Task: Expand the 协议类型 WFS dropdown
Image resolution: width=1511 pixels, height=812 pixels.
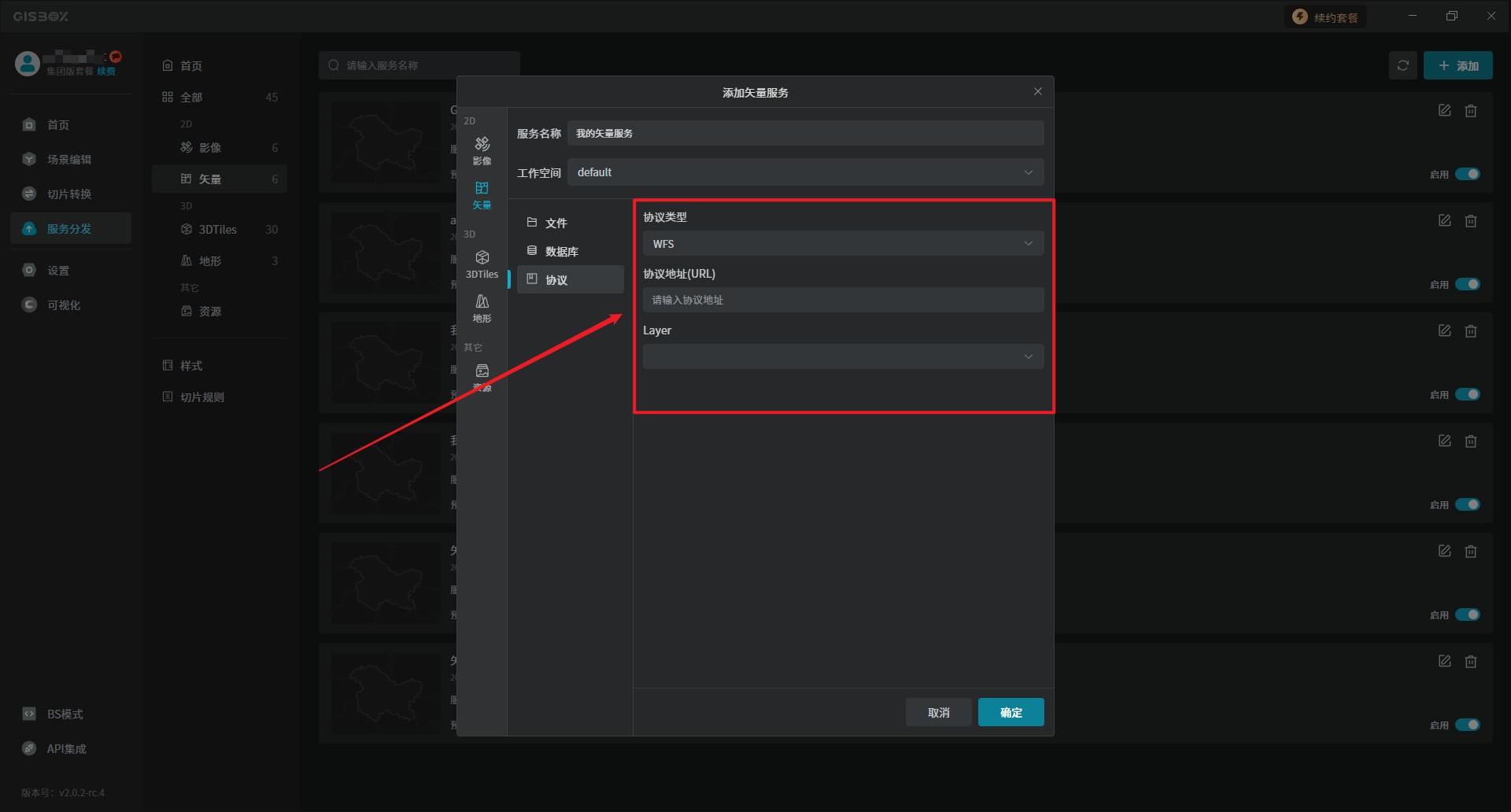Action: [843, 244]
